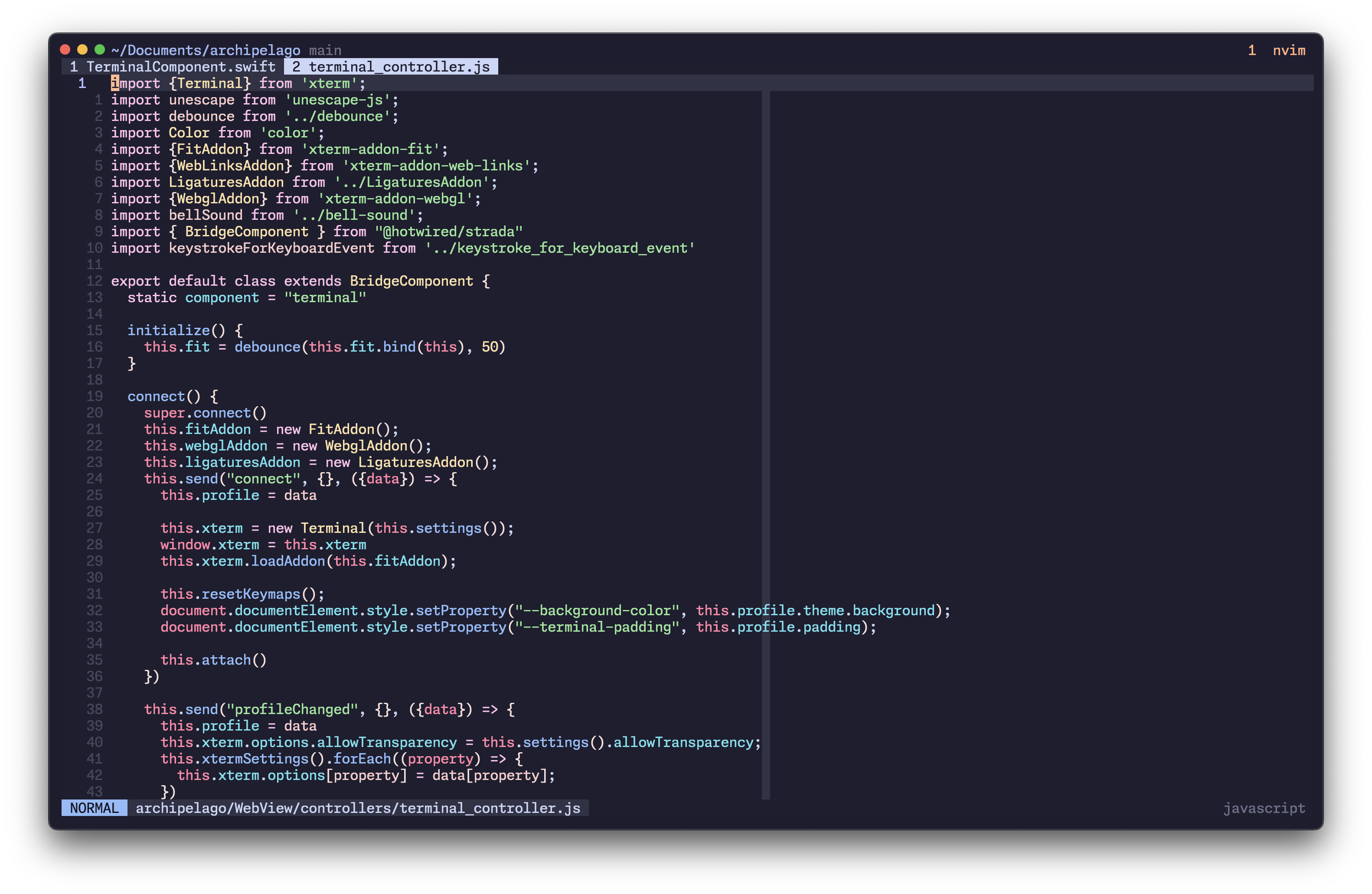Viewport: 1372px width, 894px height.
Task: Click the main branch name
Action: click(x=325, y=51)
